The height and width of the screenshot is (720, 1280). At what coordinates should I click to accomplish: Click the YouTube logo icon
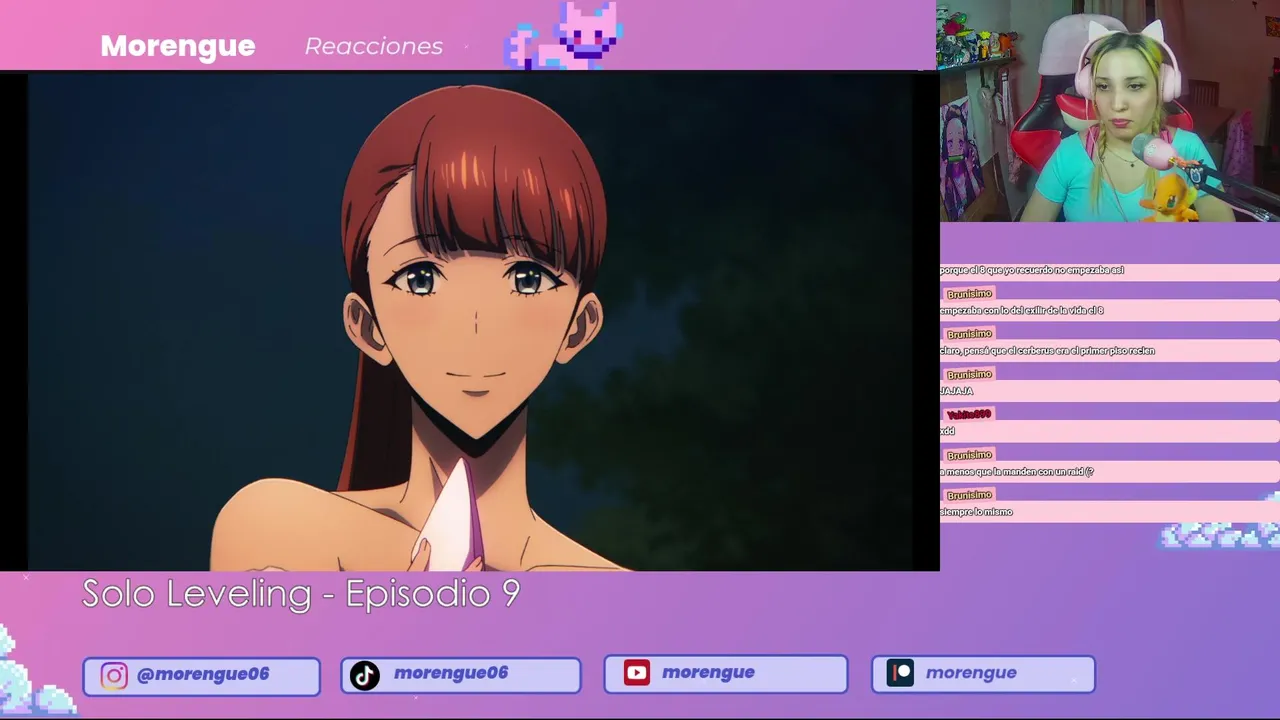pos(637,673)
